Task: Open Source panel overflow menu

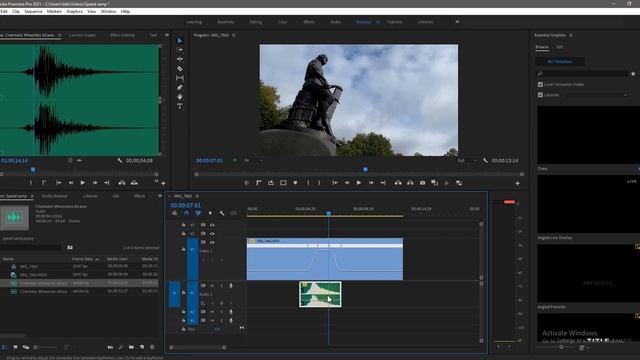Action: pos(167,35)
